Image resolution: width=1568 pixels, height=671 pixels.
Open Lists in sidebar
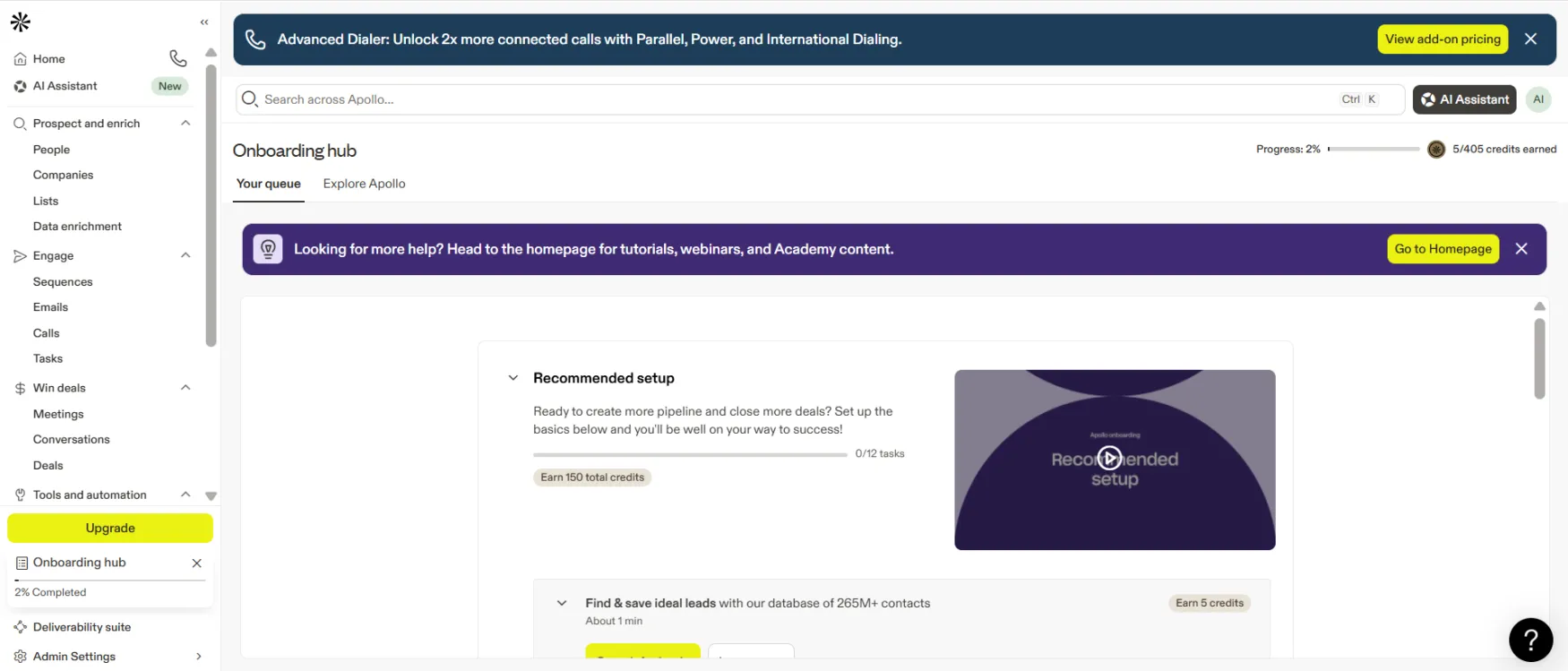pyautogui.click(x=46, y=201)
